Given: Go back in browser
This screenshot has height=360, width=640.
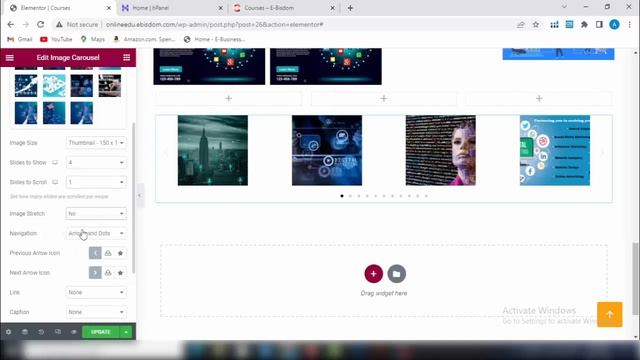Looking at the screenshot, I should click(11, 24).
